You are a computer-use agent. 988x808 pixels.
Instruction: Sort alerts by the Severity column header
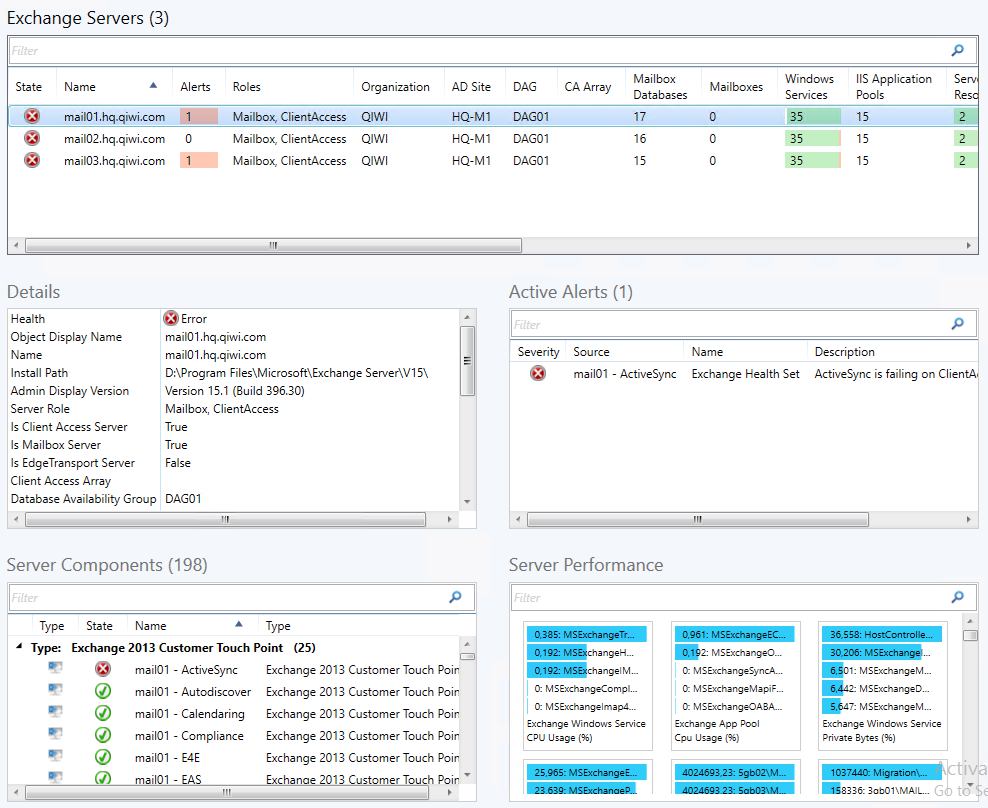point(538,352)
